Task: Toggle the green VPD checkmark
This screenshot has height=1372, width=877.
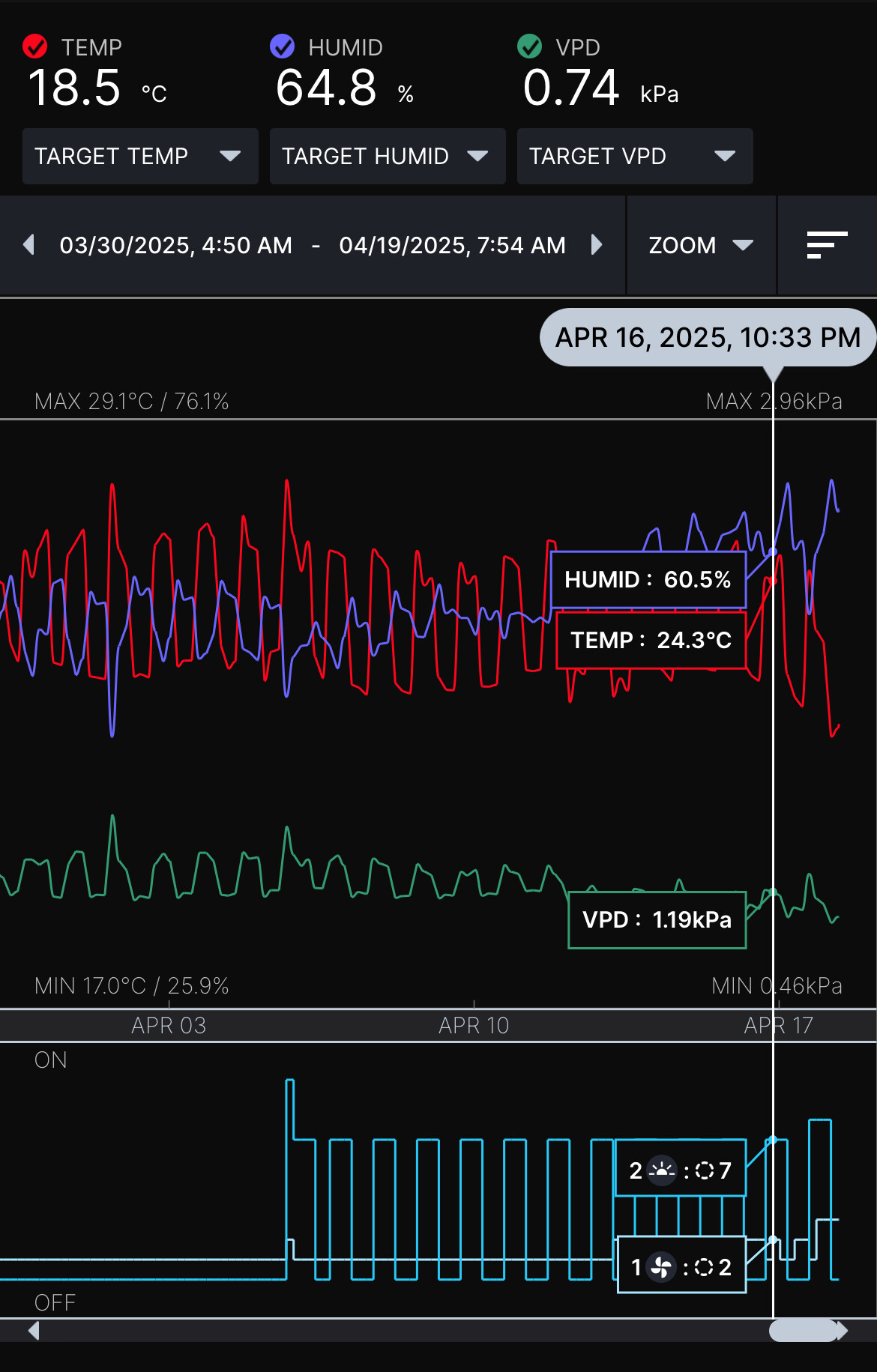Action: click(x=529, y=46)
